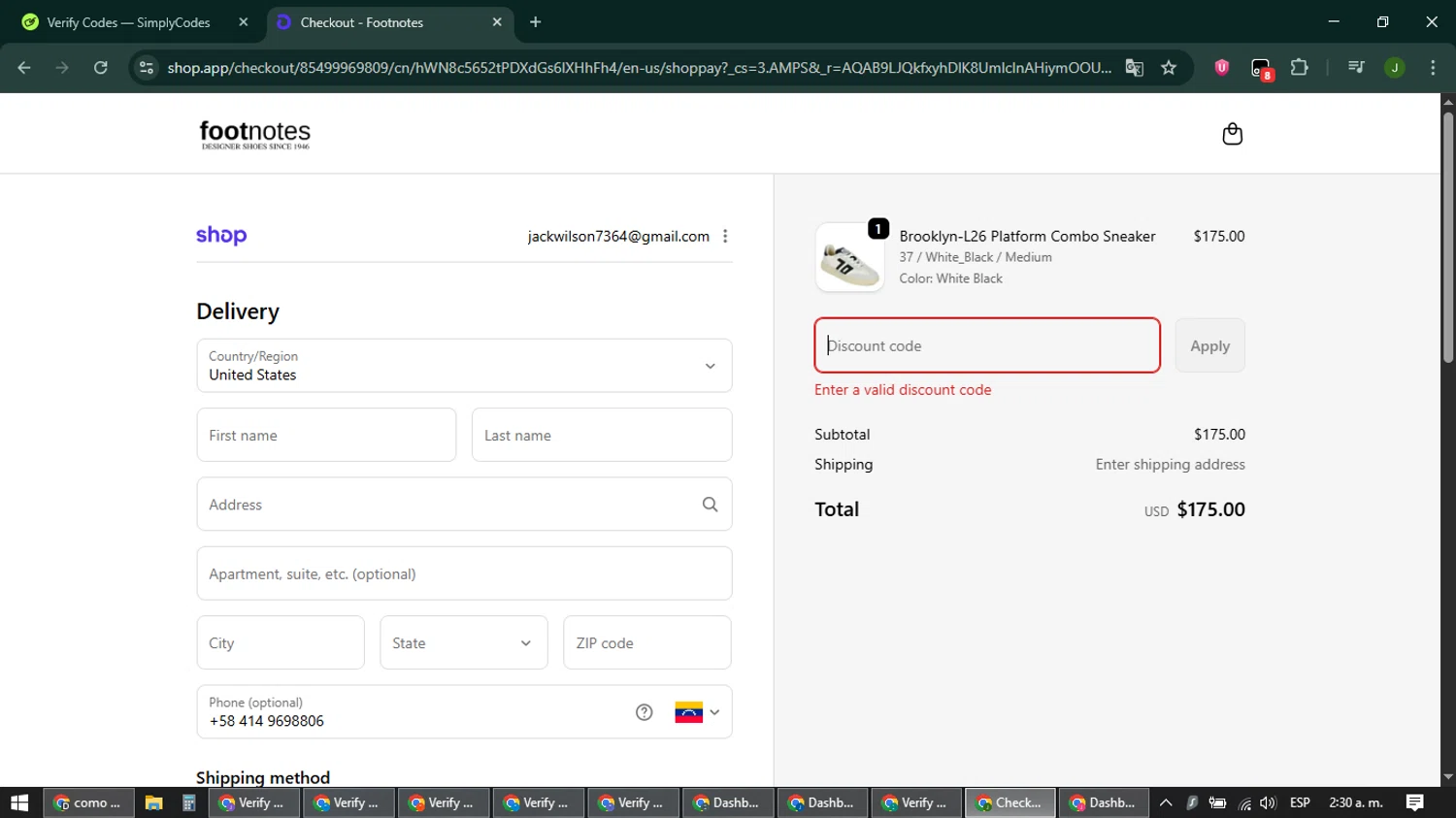Open the ESP keyboard language indicator
The width and height of the screenshot is (1456, 818).
point(1300,802)
